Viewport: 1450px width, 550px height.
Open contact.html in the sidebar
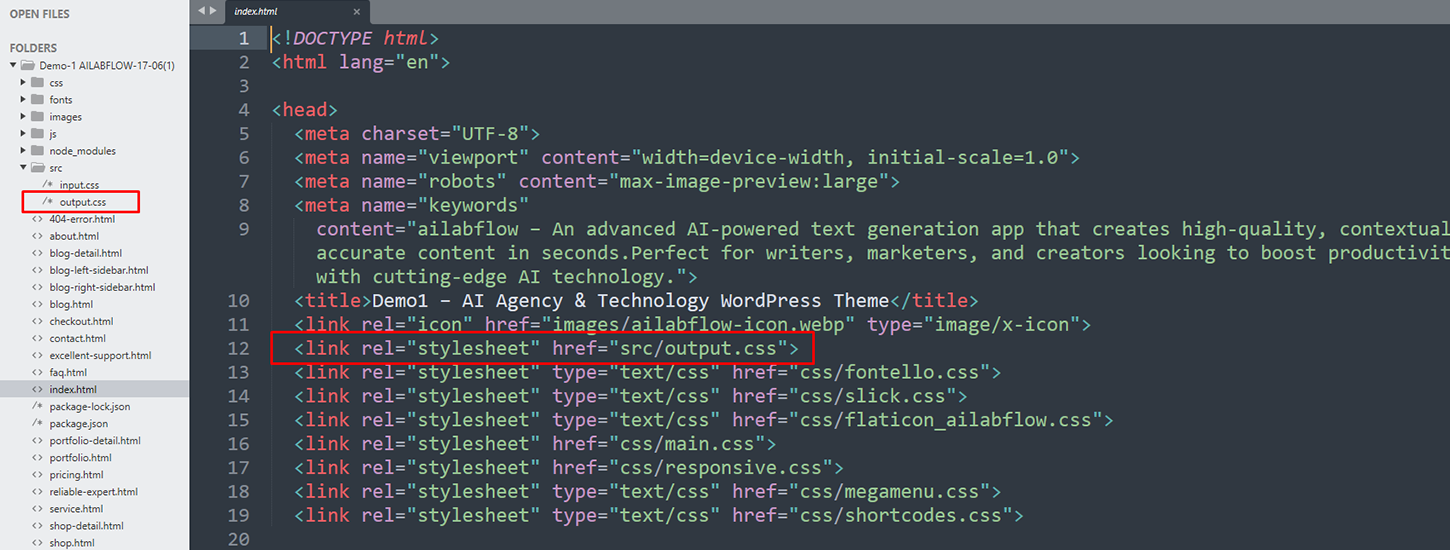(x=77, y=339)
